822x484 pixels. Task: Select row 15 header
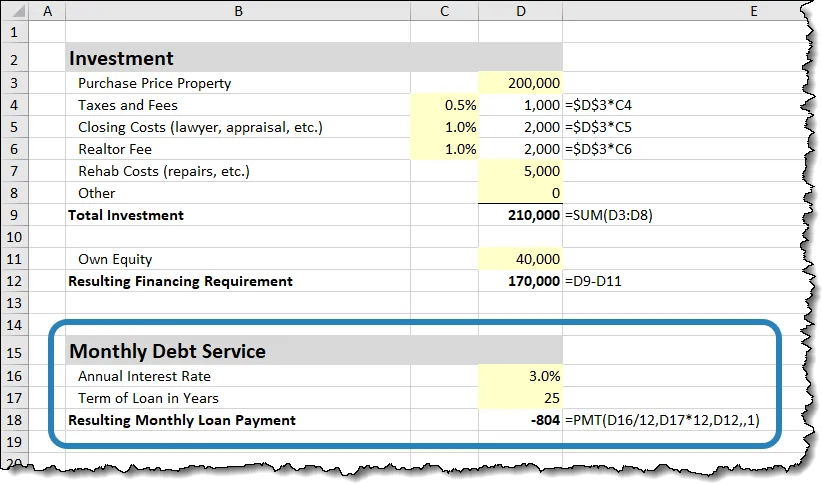[x=15, y=351]
